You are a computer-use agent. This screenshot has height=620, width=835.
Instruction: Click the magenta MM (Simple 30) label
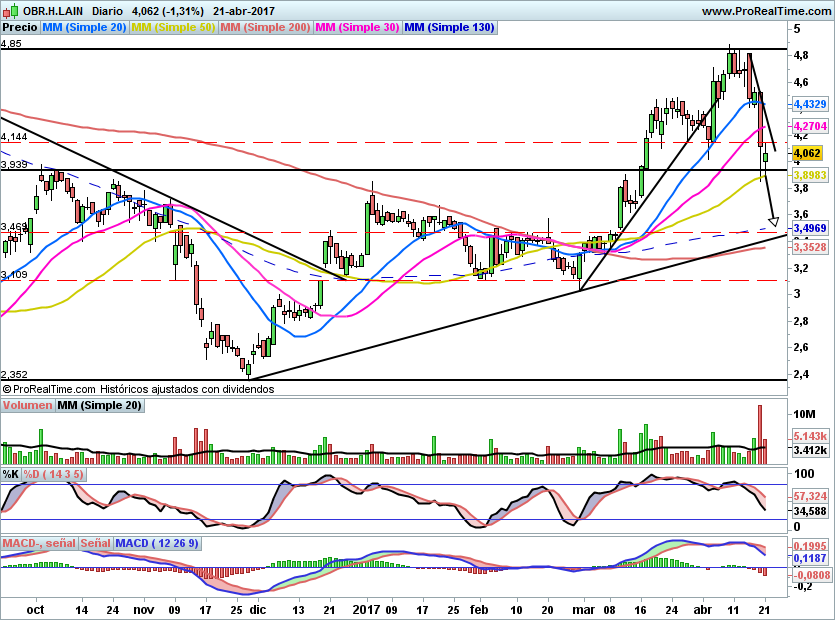tap(357, 28)
